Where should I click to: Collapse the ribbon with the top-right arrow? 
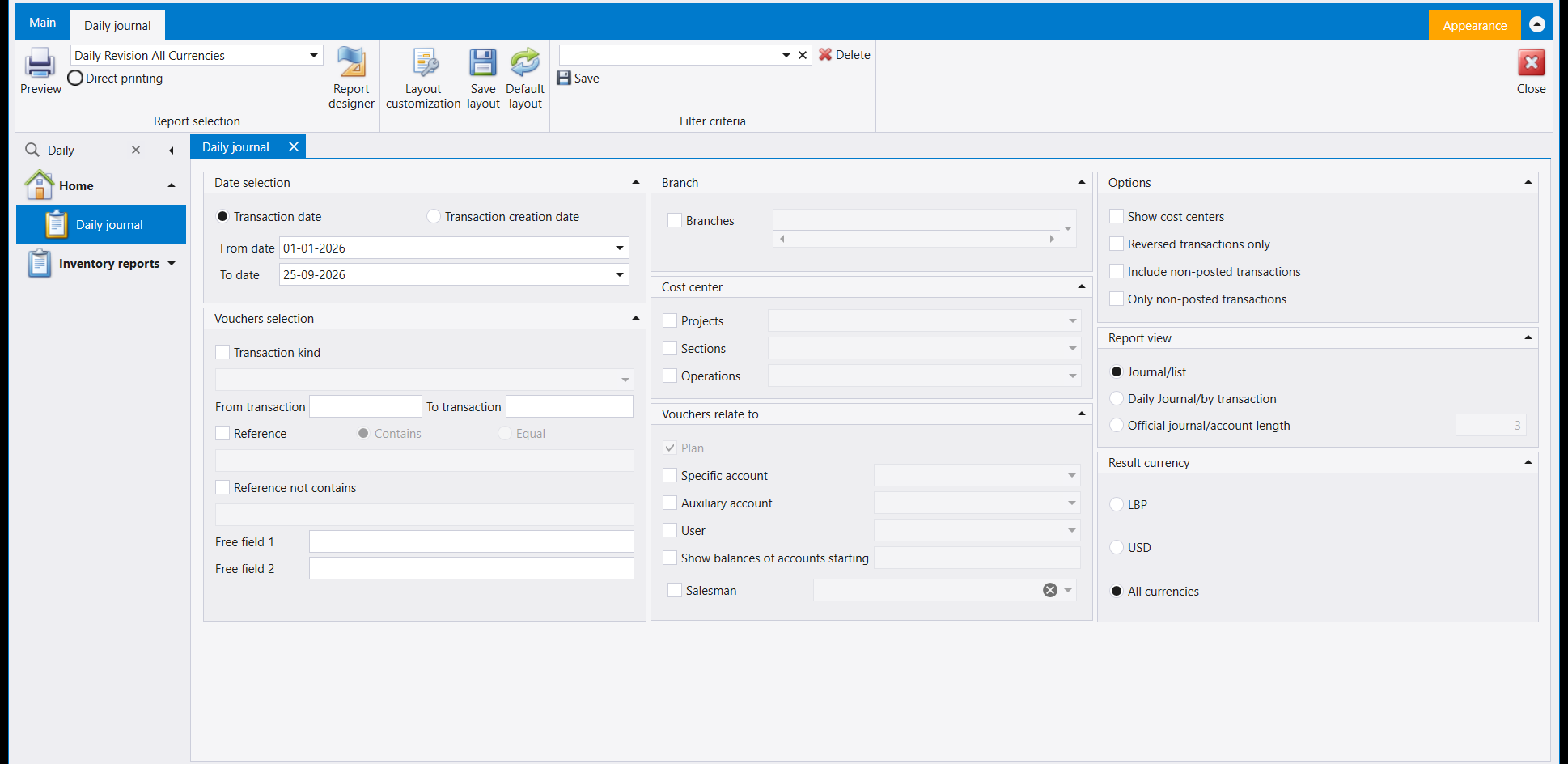point(1537,24)
